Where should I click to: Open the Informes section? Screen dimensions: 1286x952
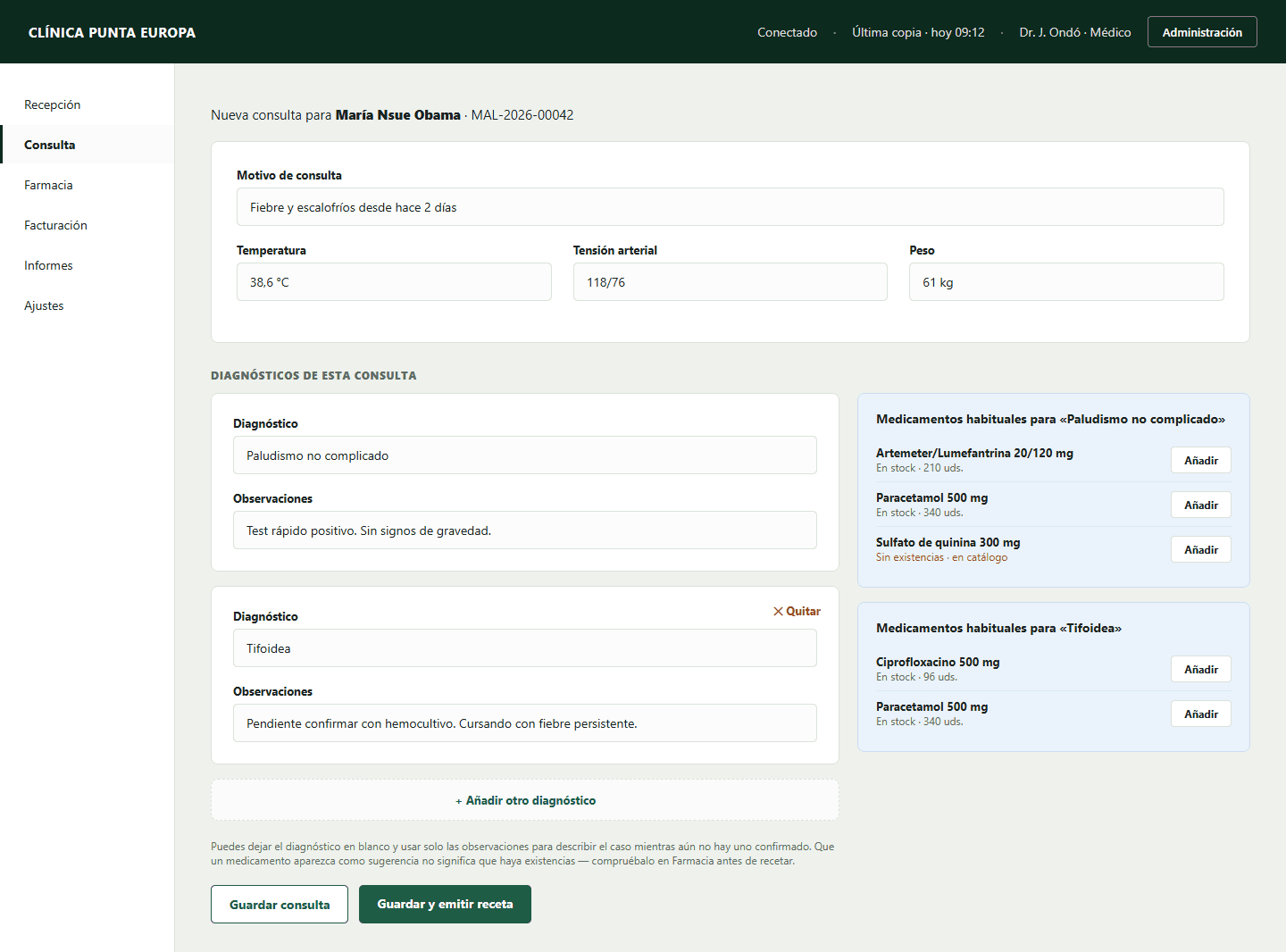click(x=88, y=265)
